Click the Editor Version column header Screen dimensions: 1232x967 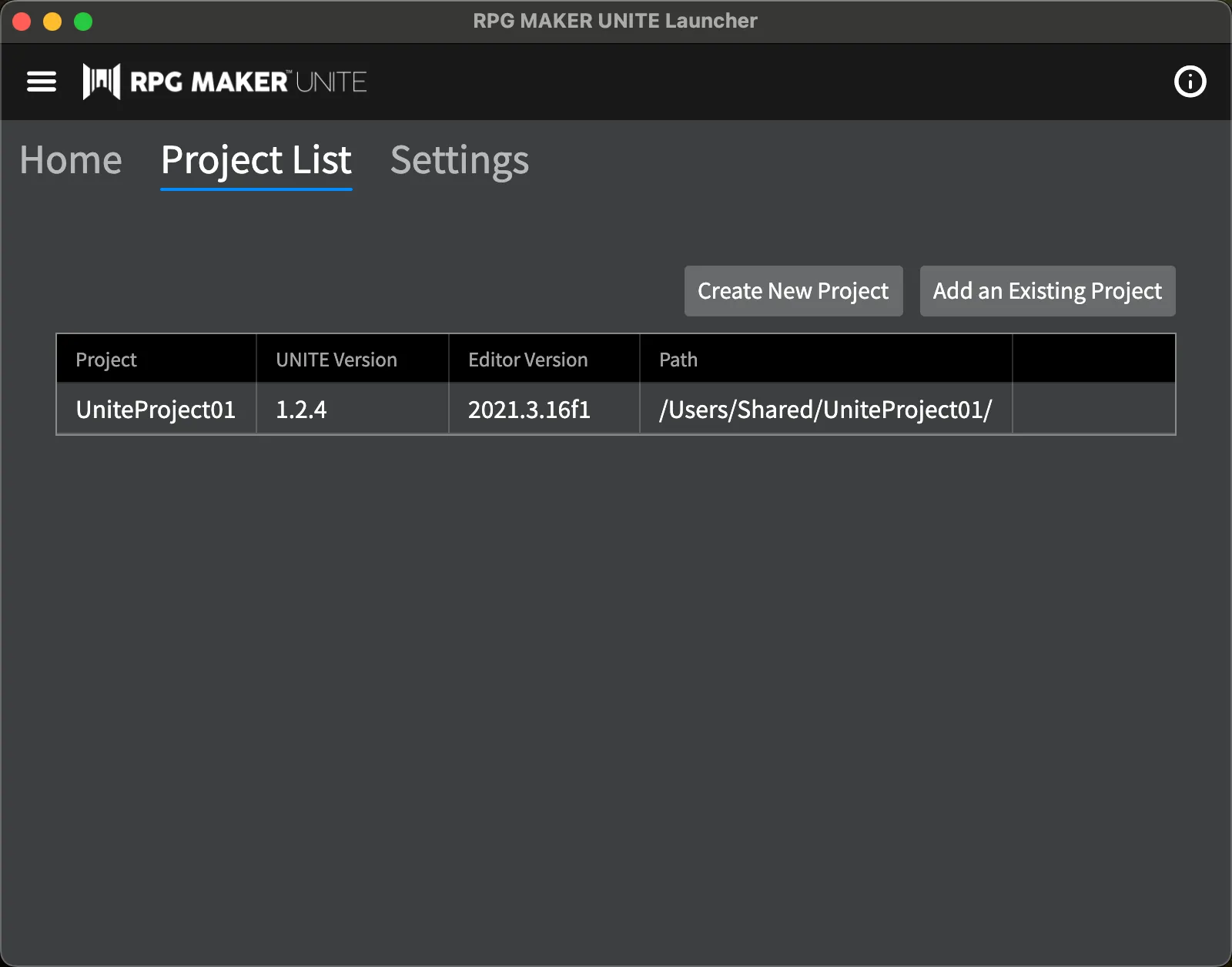tap(528, 360)
